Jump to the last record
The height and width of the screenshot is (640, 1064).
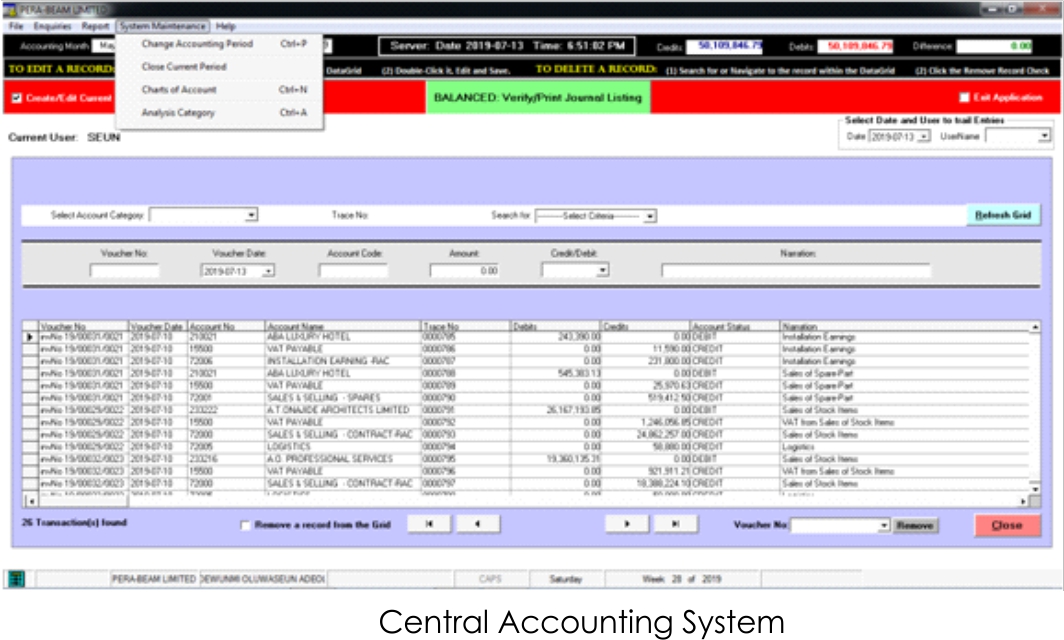[676, 525]
